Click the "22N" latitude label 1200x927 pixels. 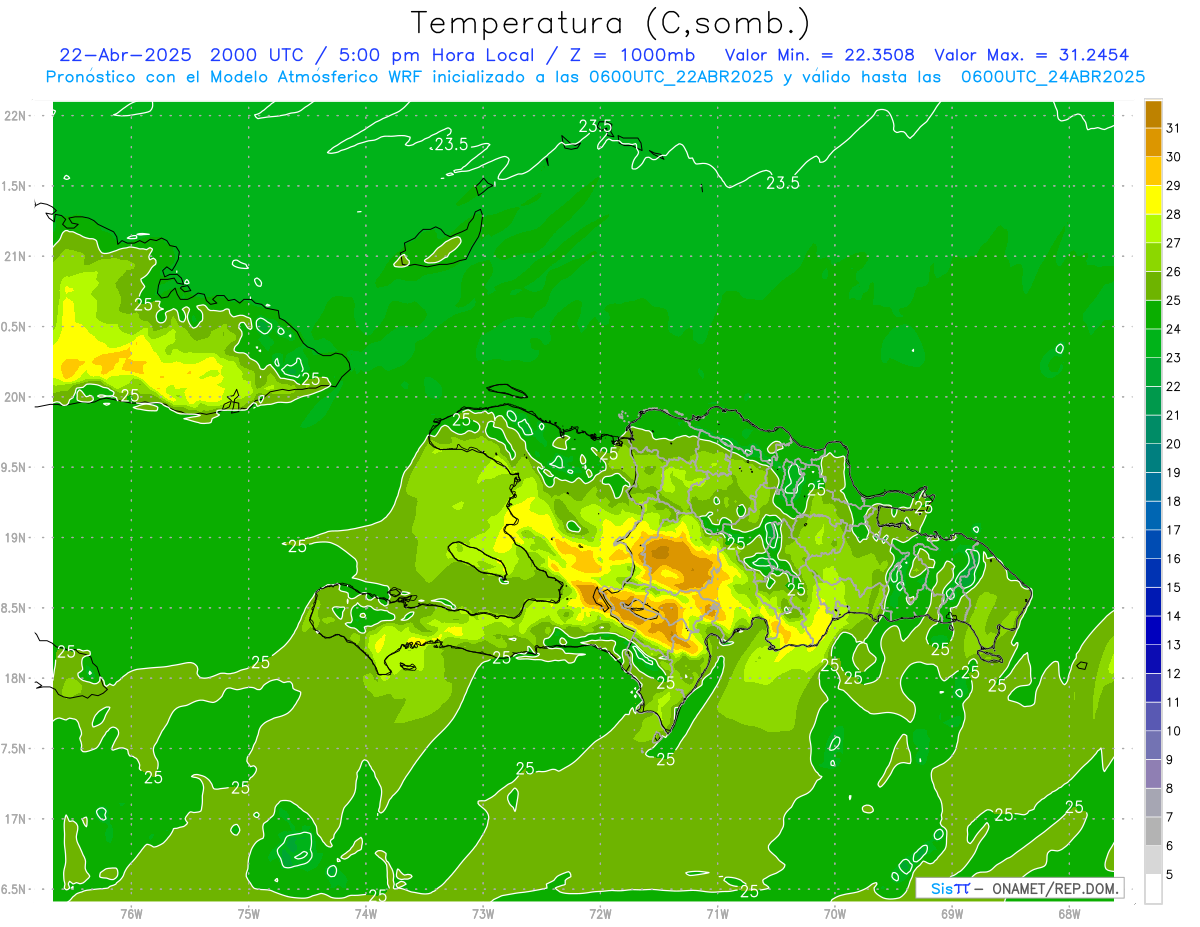(x=14, y=116)
